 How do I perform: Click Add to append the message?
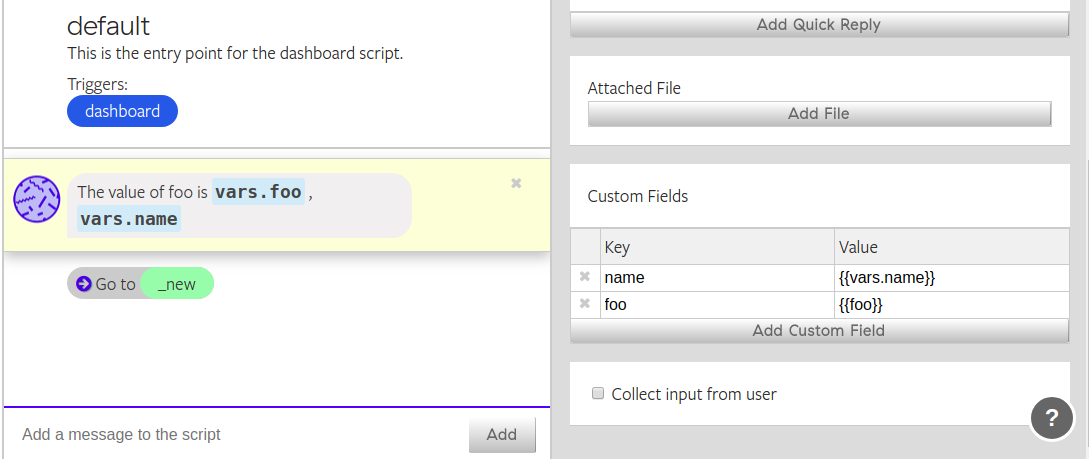coord(501,435)
